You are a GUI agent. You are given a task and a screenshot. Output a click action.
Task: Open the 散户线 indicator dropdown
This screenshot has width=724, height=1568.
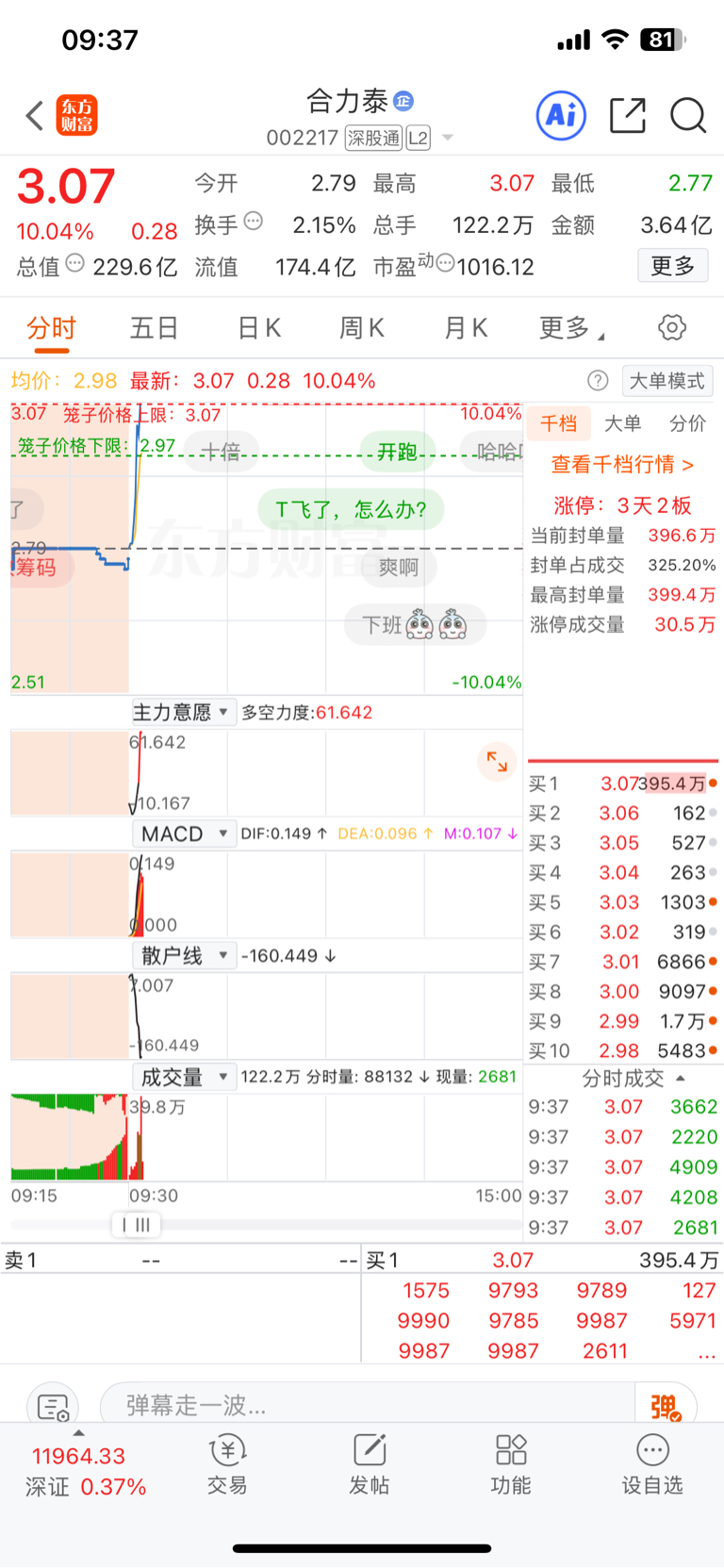click(182, 955)
